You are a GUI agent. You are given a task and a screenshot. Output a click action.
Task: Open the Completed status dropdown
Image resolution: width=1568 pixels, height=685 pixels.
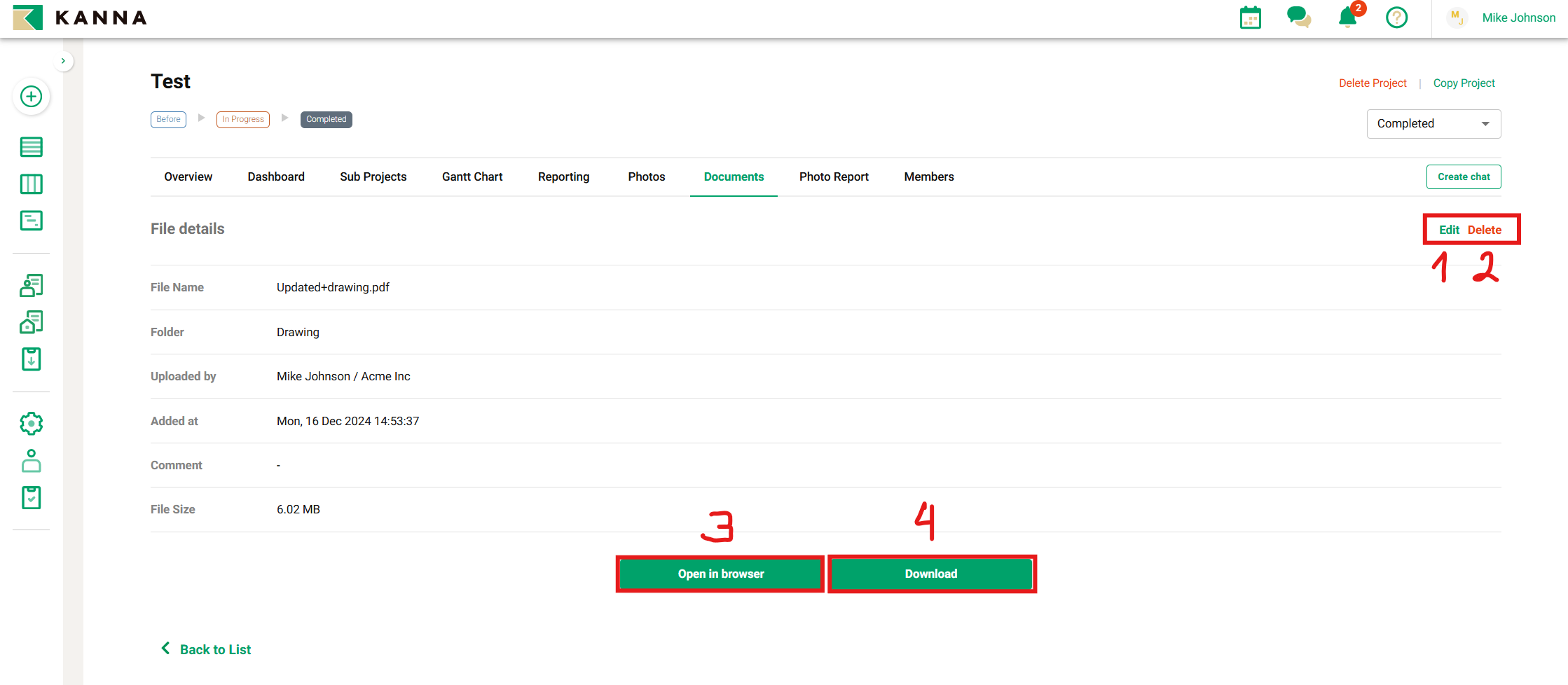pyautogui.click(x=1433, y=124)
